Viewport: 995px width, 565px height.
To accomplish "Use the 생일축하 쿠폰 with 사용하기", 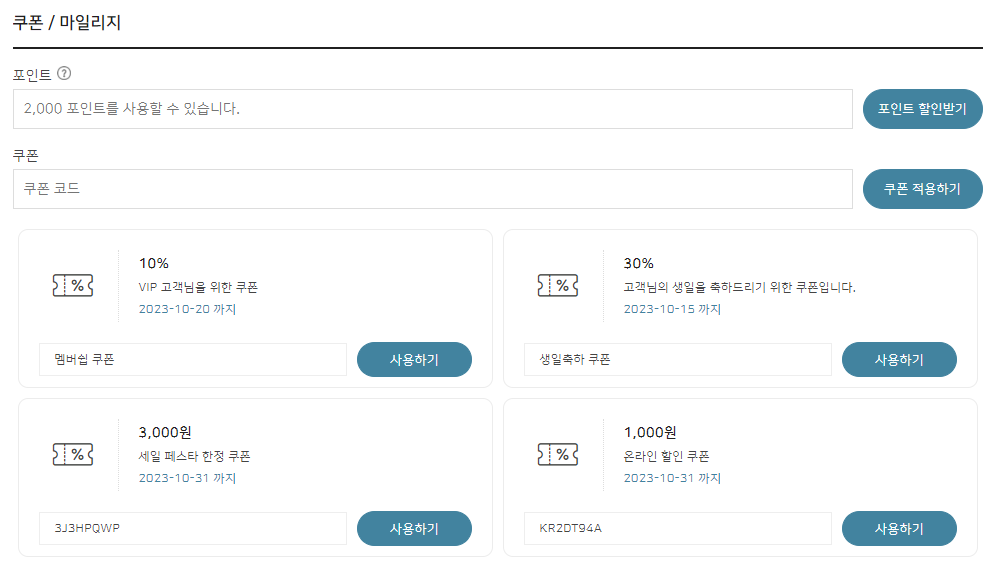I will pos(899,360).
